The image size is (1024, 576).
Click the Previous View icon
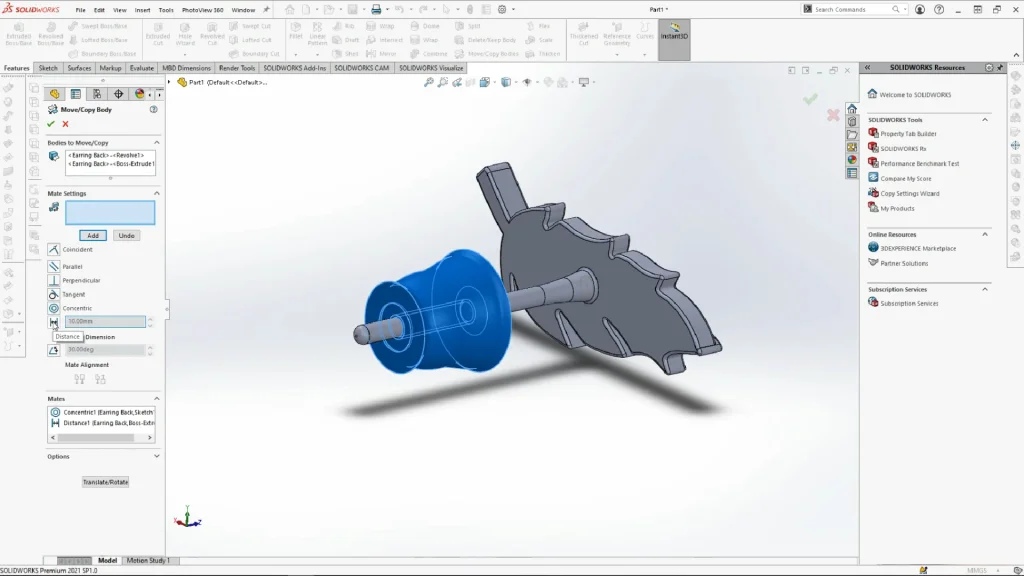coord(457,82)
